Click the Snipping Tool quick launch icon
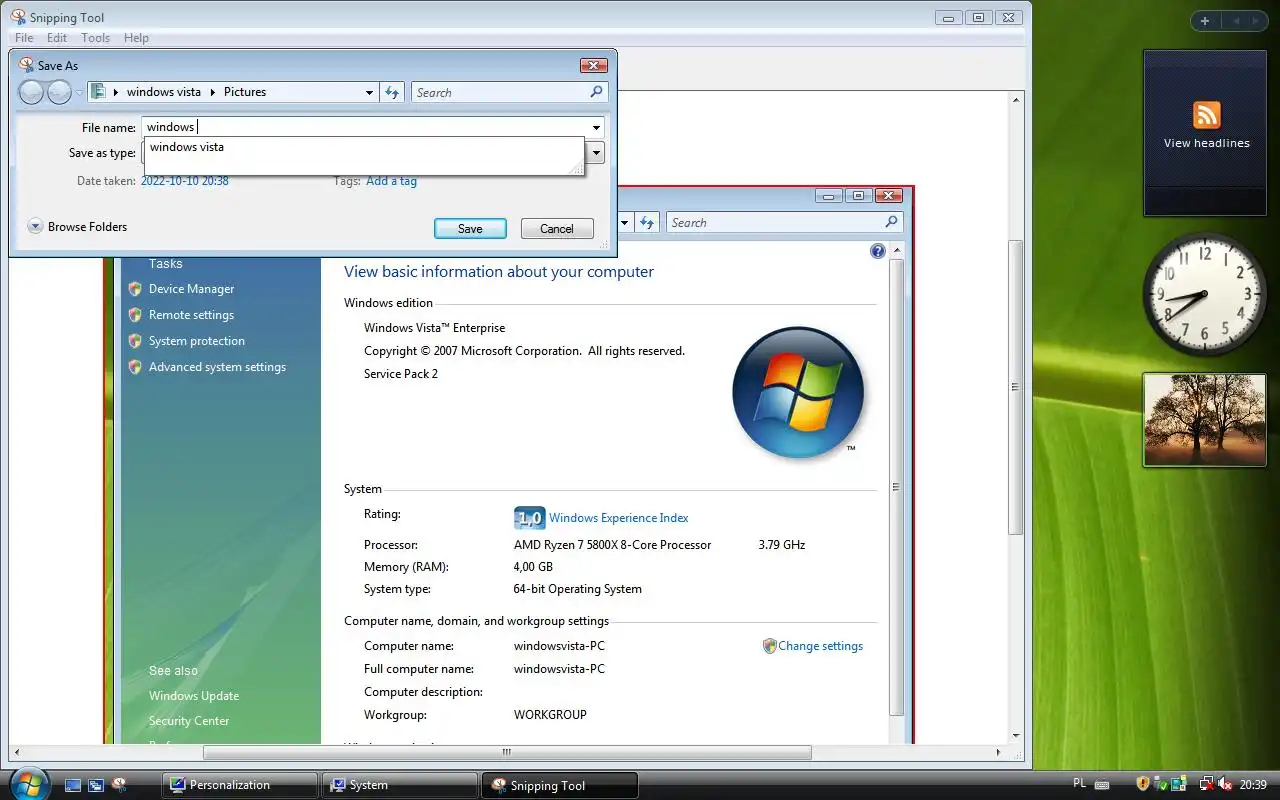This screenshot has width=1280, height=800. pyautogui.click(x=119, y=785)
